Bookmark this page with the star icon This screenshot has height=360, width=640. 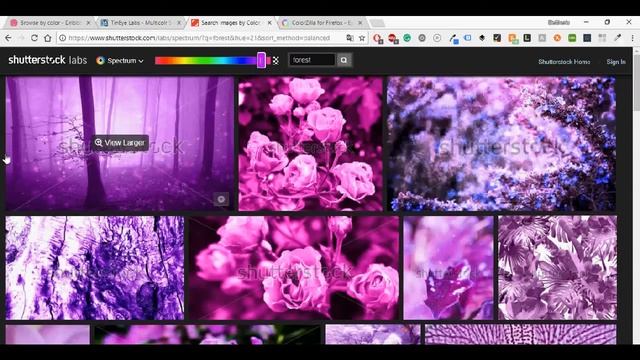click(x=362, y=38)
